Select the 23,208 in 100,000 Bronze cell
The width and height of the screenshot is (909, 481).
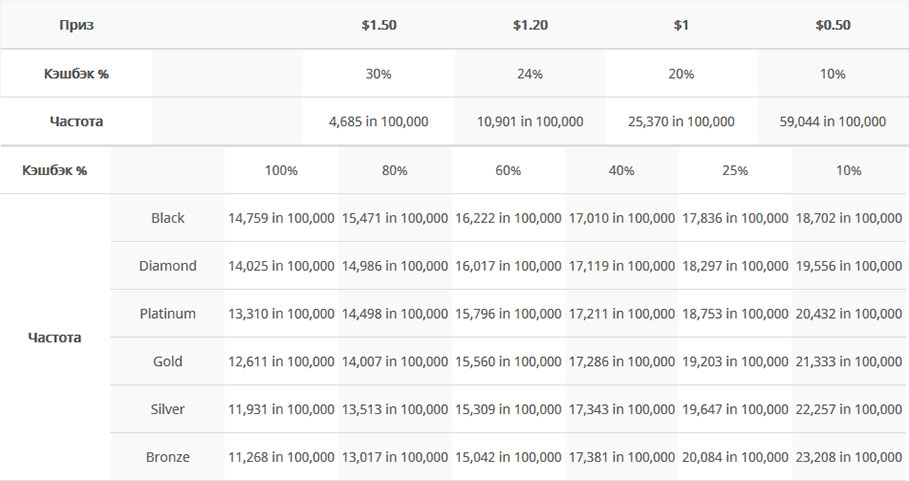point(849,458)
